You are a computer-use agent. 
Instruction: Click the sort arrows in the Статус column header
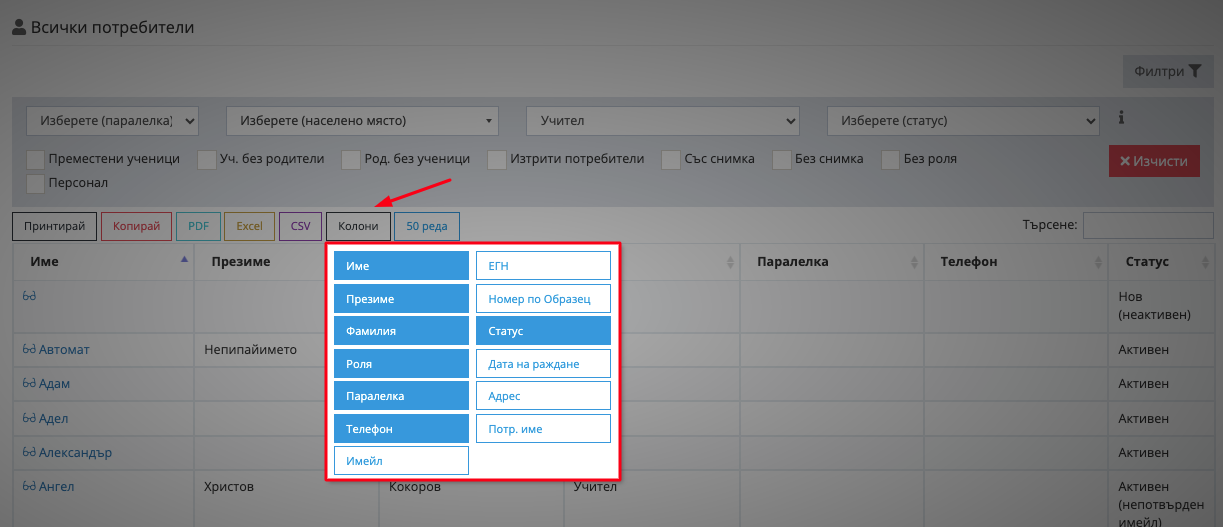pyautogui.click(x=1205, y=262)
